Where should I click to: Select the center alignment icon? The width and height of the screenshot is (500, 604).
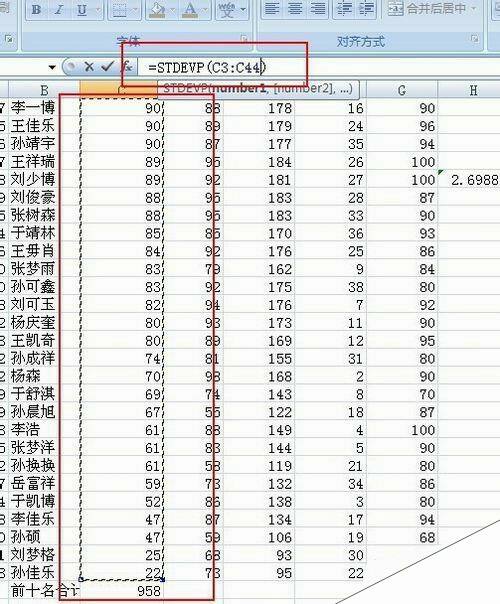[x=295, y=8]
